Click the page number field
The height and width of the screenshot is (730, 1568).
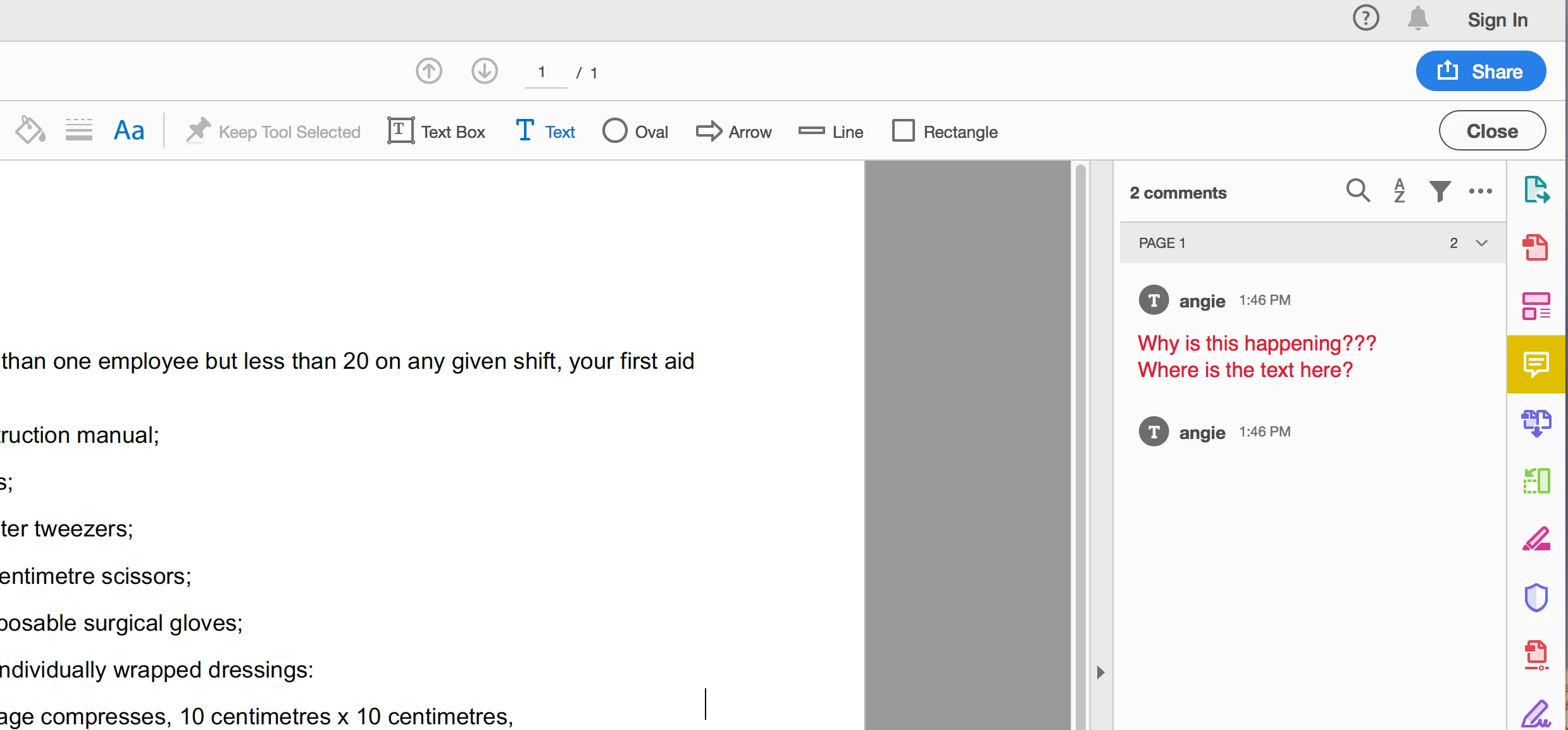[545, 72]
